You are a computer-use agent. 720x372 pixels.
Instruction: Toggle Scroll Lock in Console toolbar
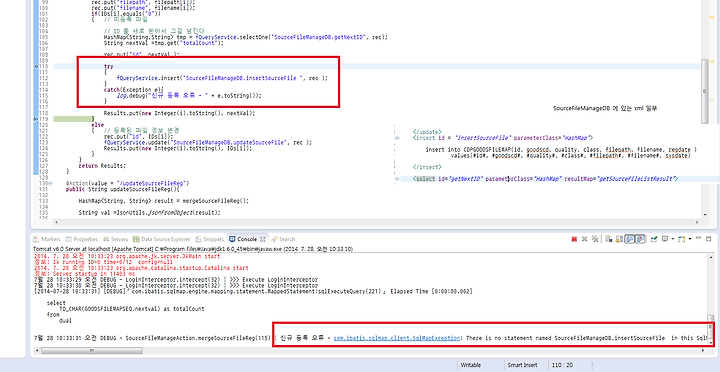tap(619, 239)
